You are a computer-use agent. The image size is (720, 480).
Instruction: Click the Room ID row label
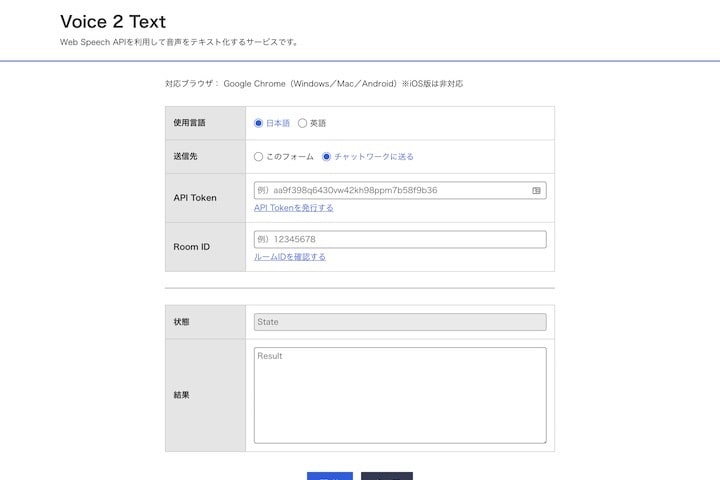coord(191,247)
